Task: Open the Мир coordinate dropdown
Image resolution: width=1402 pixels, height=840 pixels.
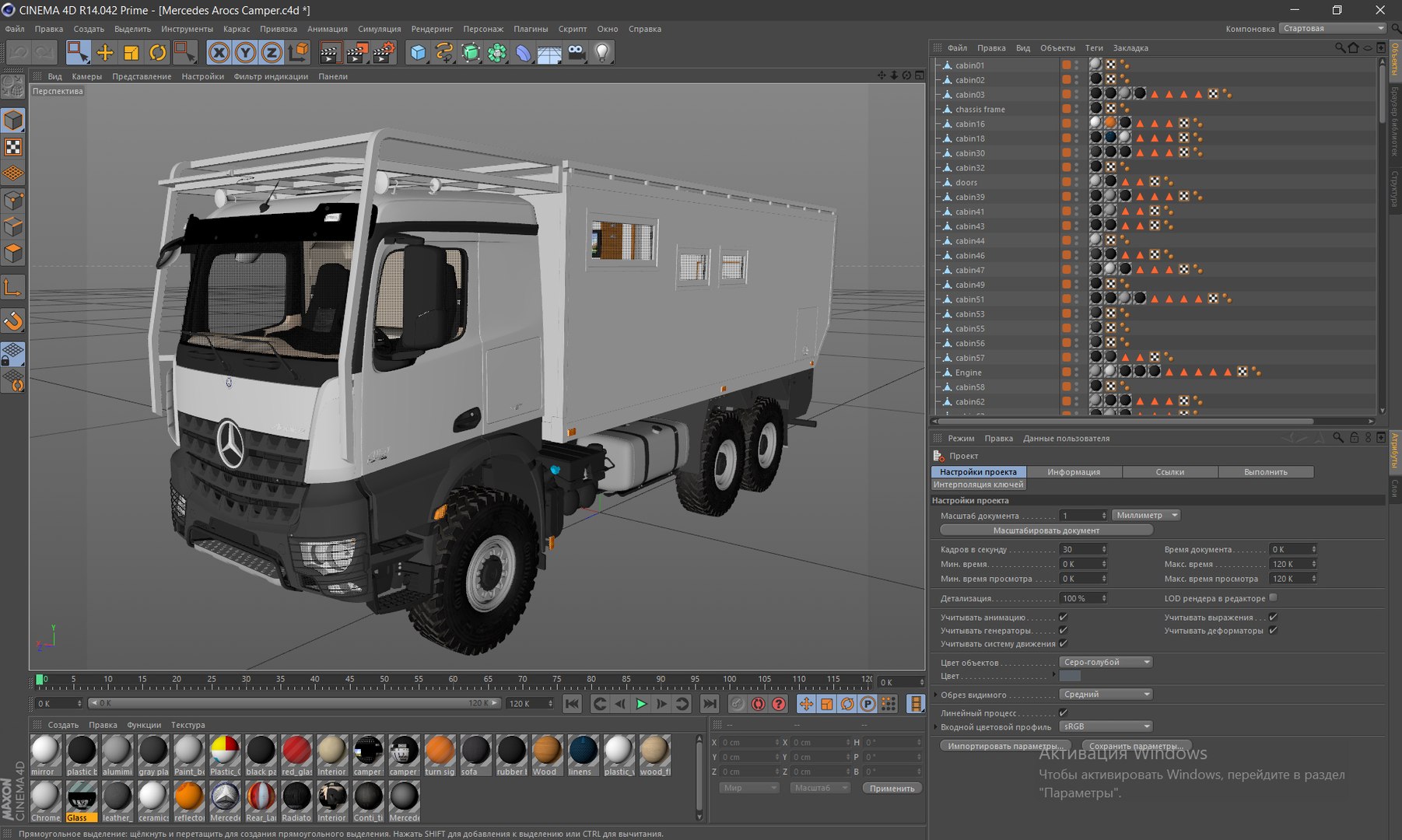Action: 748,788
